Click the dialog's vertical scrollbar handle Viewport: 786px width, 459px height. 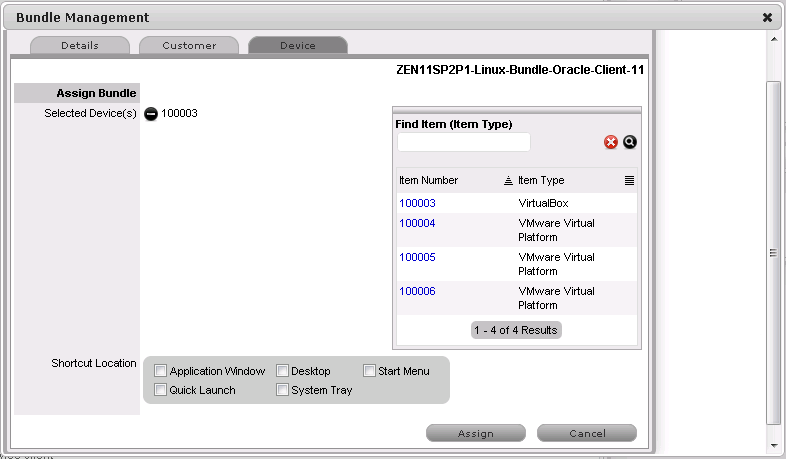pos(772,253)
